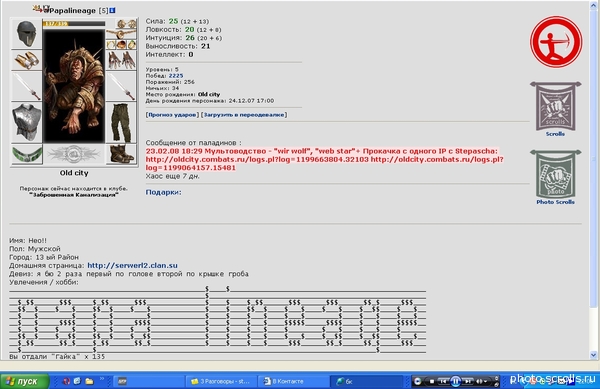Click the red archer zodiac icon
Image resolution: width=600 pixels, height=389 pixels.
[x=556, y=42]
